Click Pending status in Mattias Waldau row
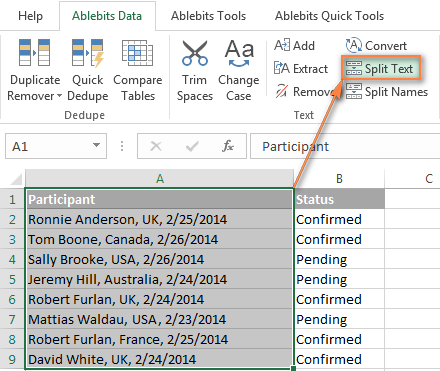The image size is (440, 371). click(x=339, y=319)
